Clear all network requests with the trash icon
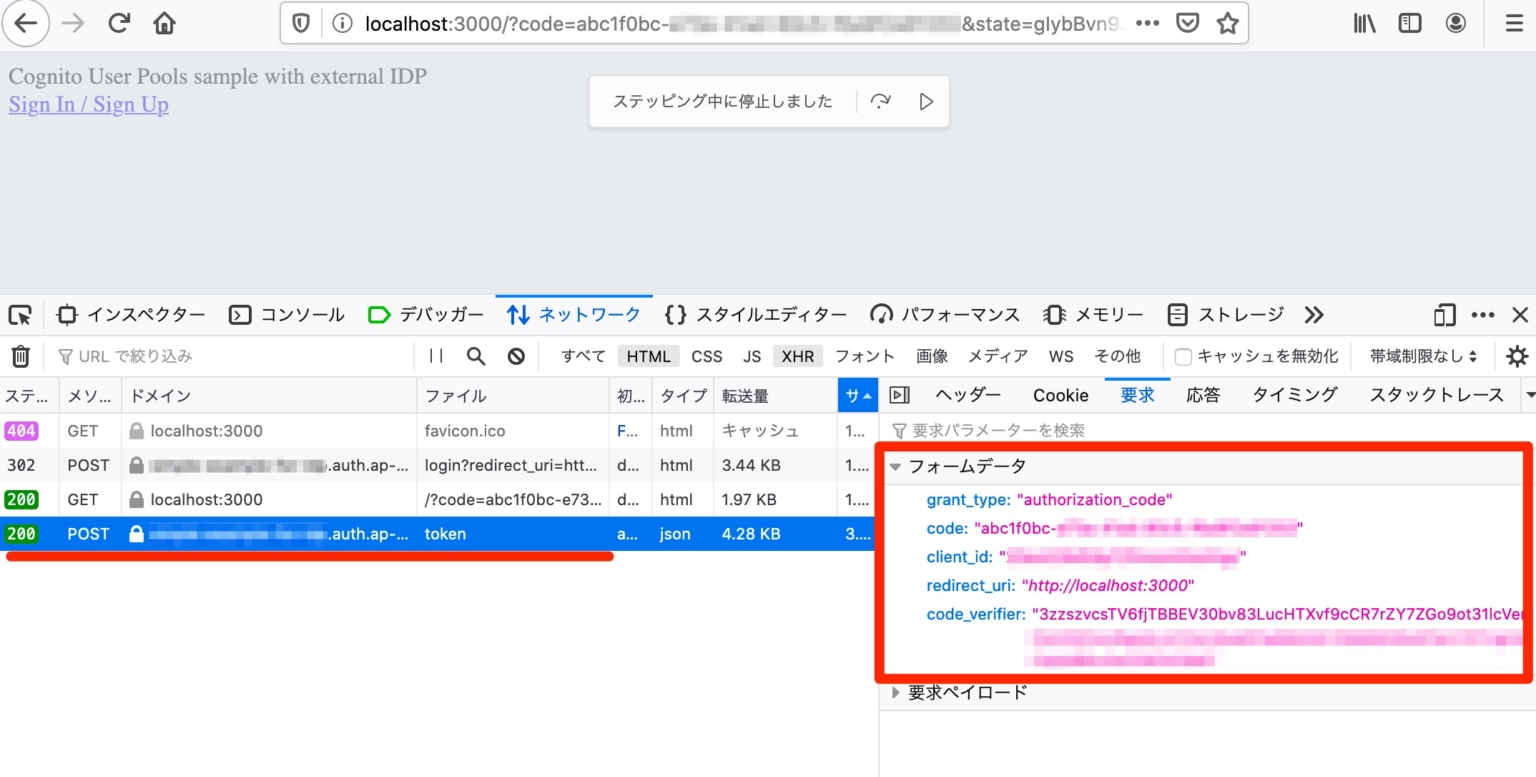The image size is (1536, 777). click(20, 355)
